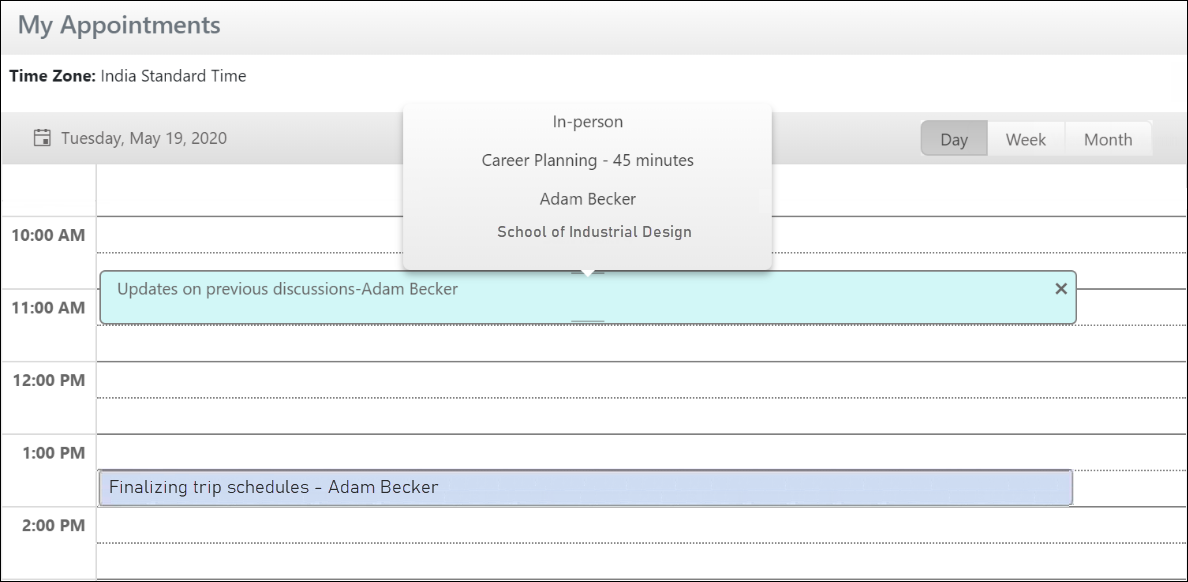Switch to Week view

[1025, 140]
